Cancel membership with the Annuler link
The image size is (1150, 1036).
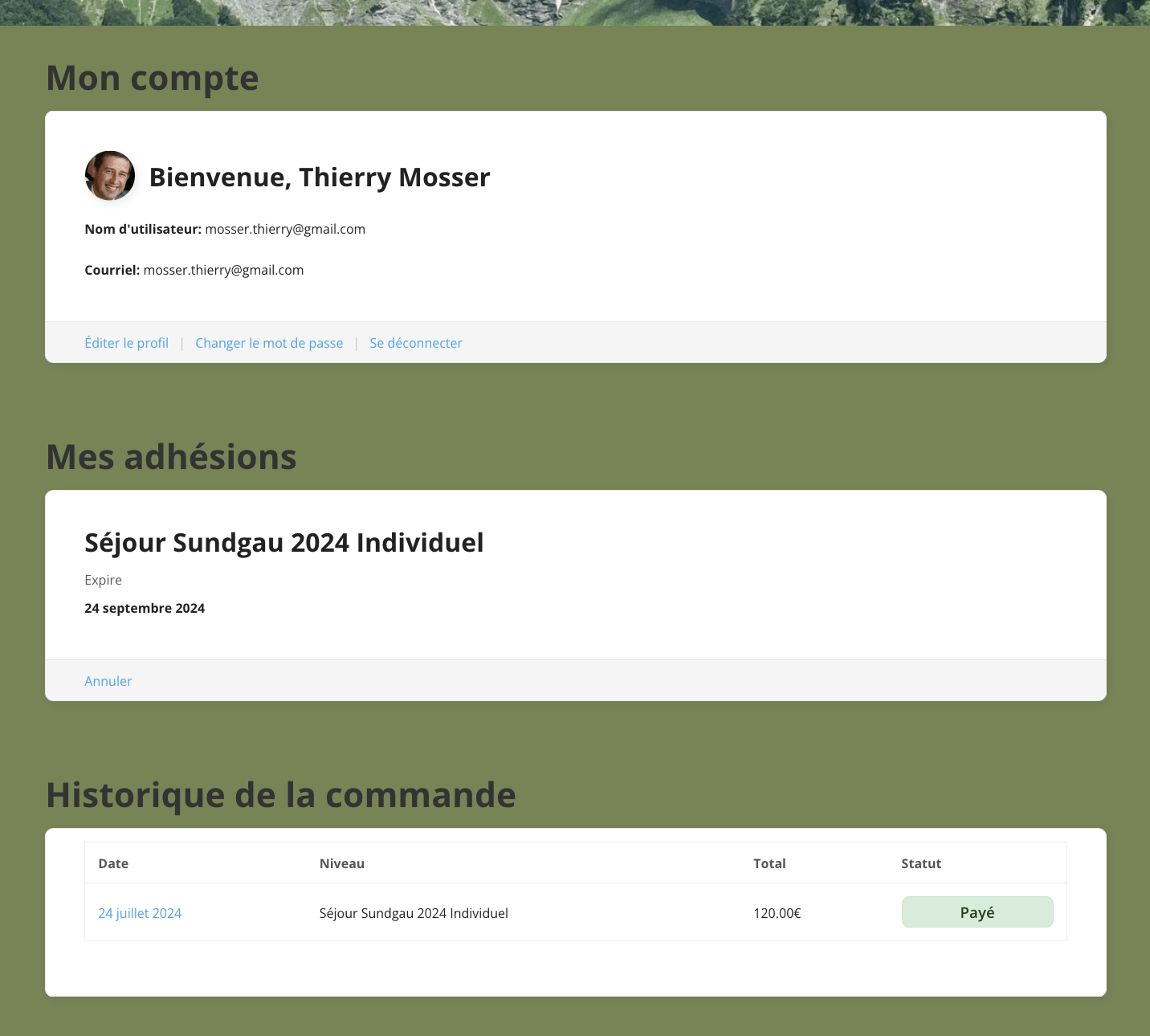tap(108, 681)
